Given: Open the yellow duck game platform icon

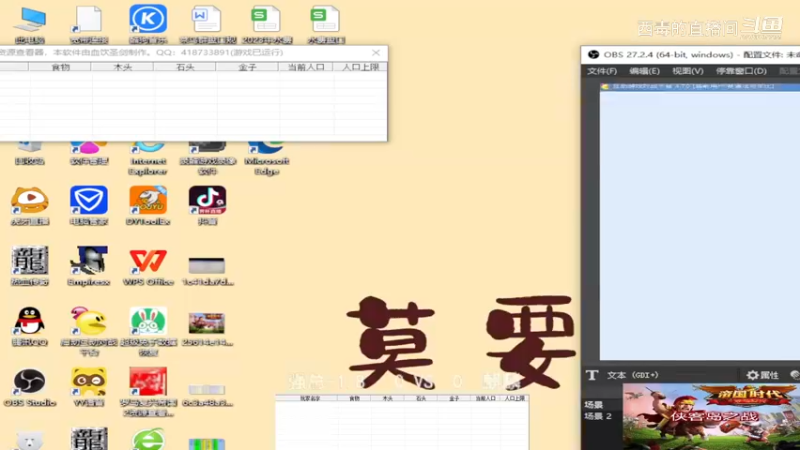Looking at the screenshot, I should tap(89, 321).
